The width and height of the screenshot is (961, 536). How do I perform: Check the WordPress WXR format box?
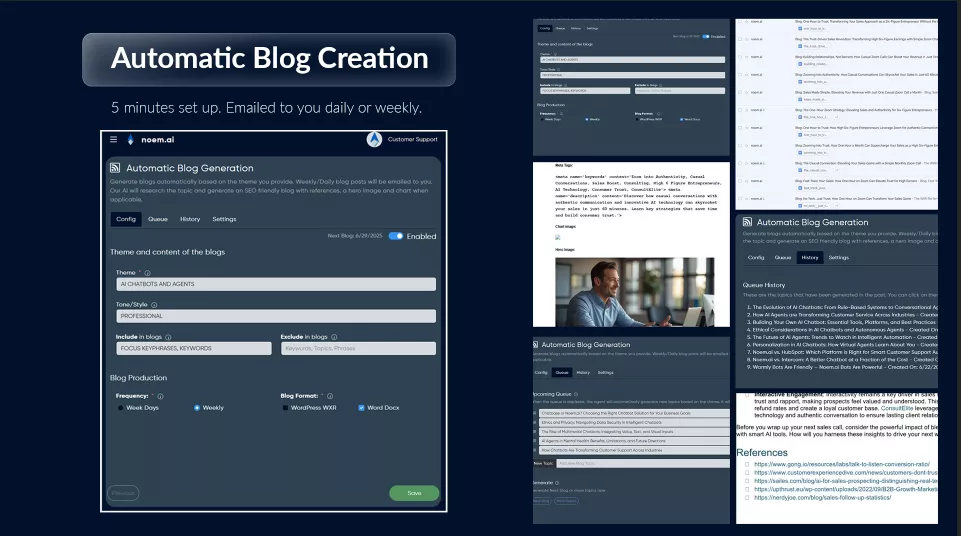click(x=285, y=408)
